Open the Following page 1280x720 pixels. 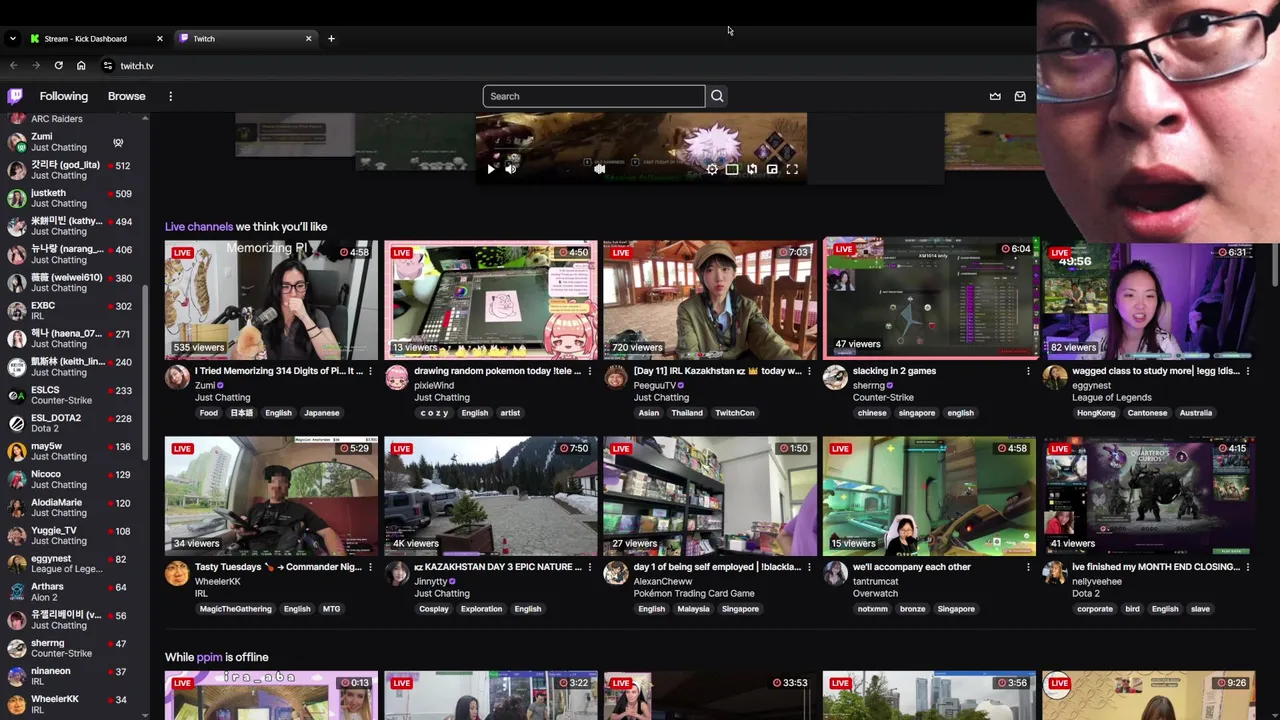point(64,96)
